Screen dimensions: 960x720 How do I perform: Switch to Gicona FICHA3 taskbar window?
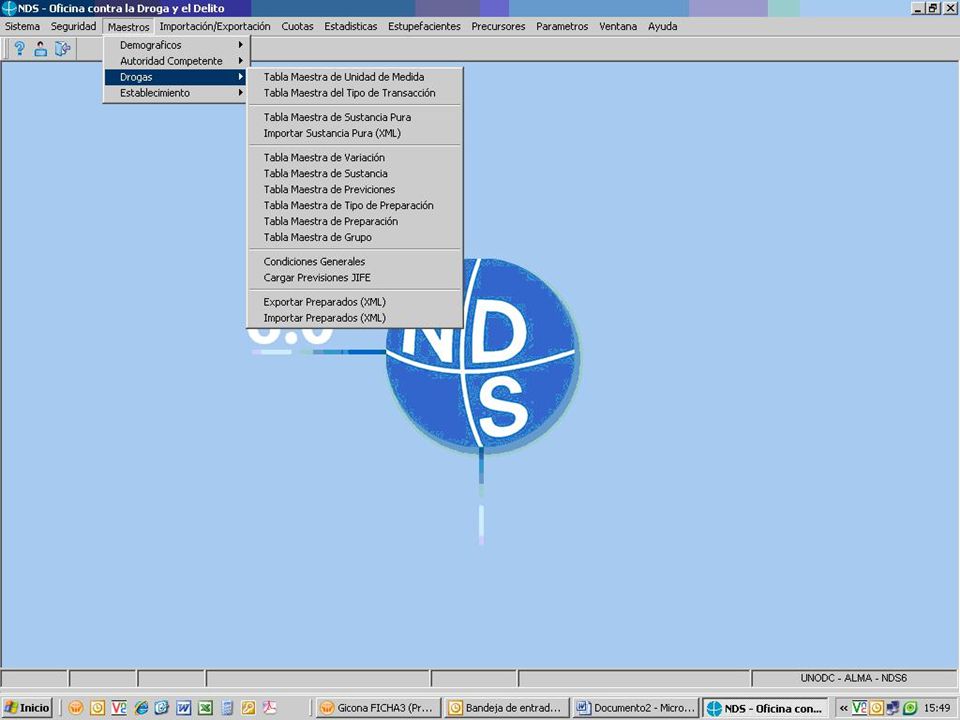pyautogui.click(x=378, y=708)
